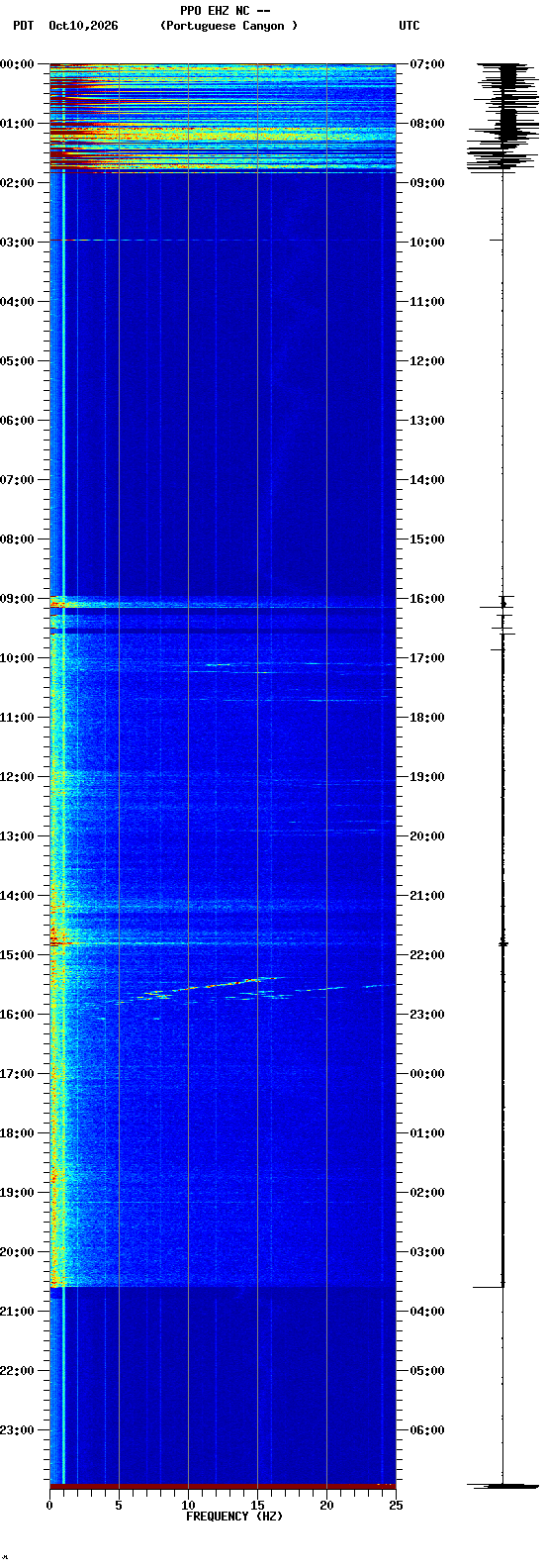Viewport: 546px width, 1568px height.
Task: Select the 19:00 PDT time label
Action: (18, 1193)
